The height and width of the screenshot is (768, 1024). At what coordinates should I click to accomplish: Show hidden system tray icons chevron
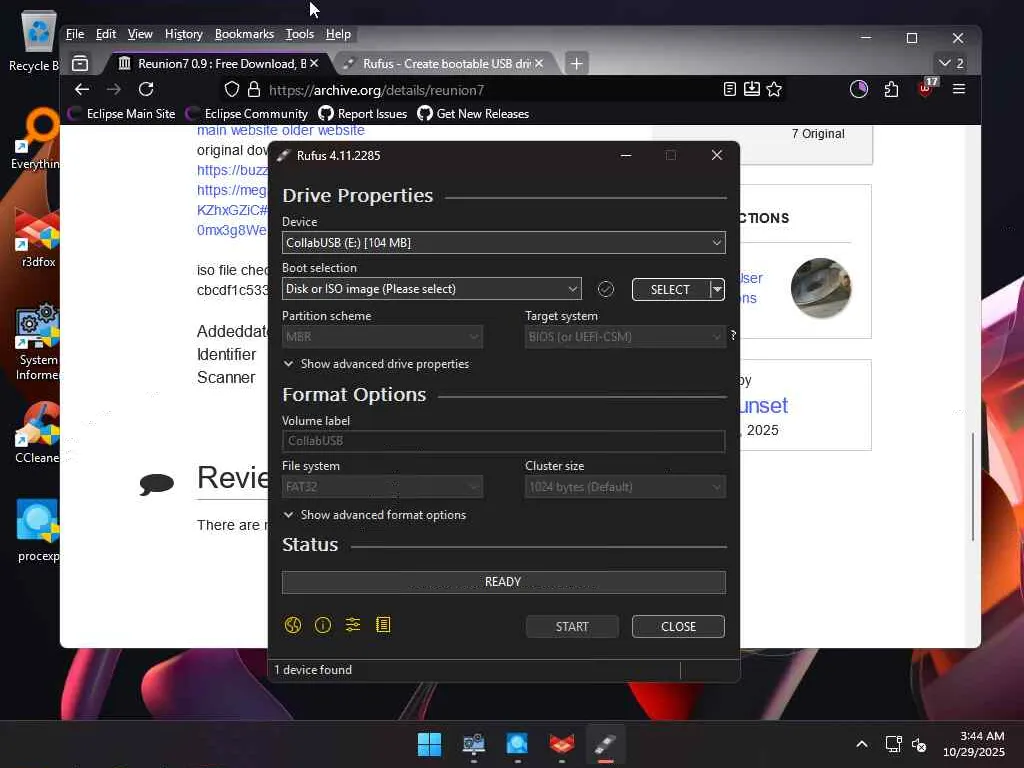click(x=862, y=744)
